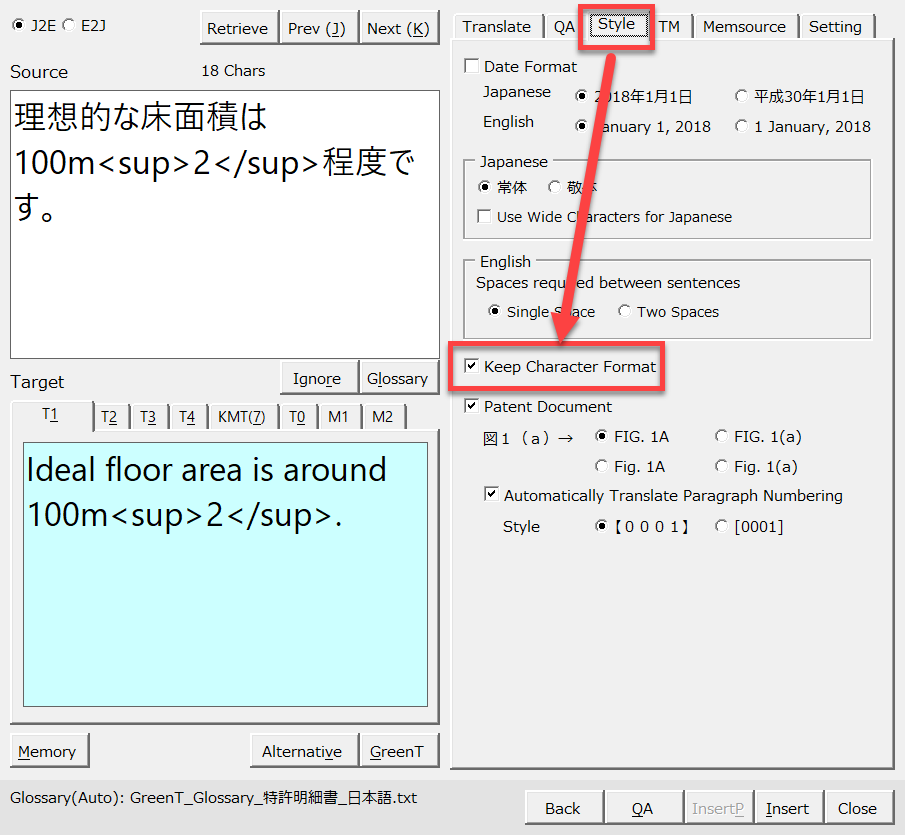Choose Two Spaces between sentences
This screenshot has width=905, height=835.
coord(625,312)
